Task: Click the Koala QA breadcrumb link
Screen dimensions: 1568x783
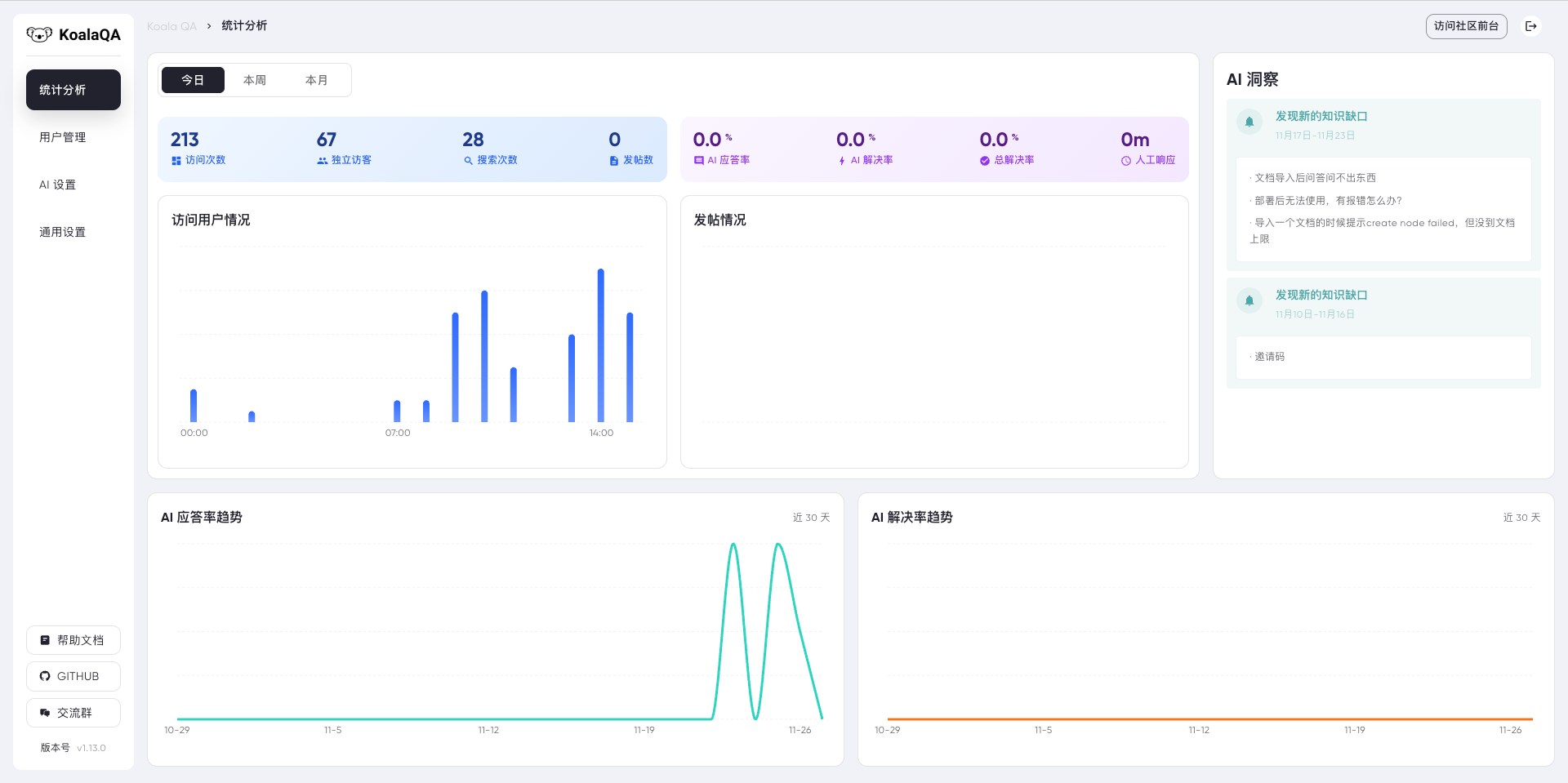Action: pyautogui.click(x=171, y=26)
